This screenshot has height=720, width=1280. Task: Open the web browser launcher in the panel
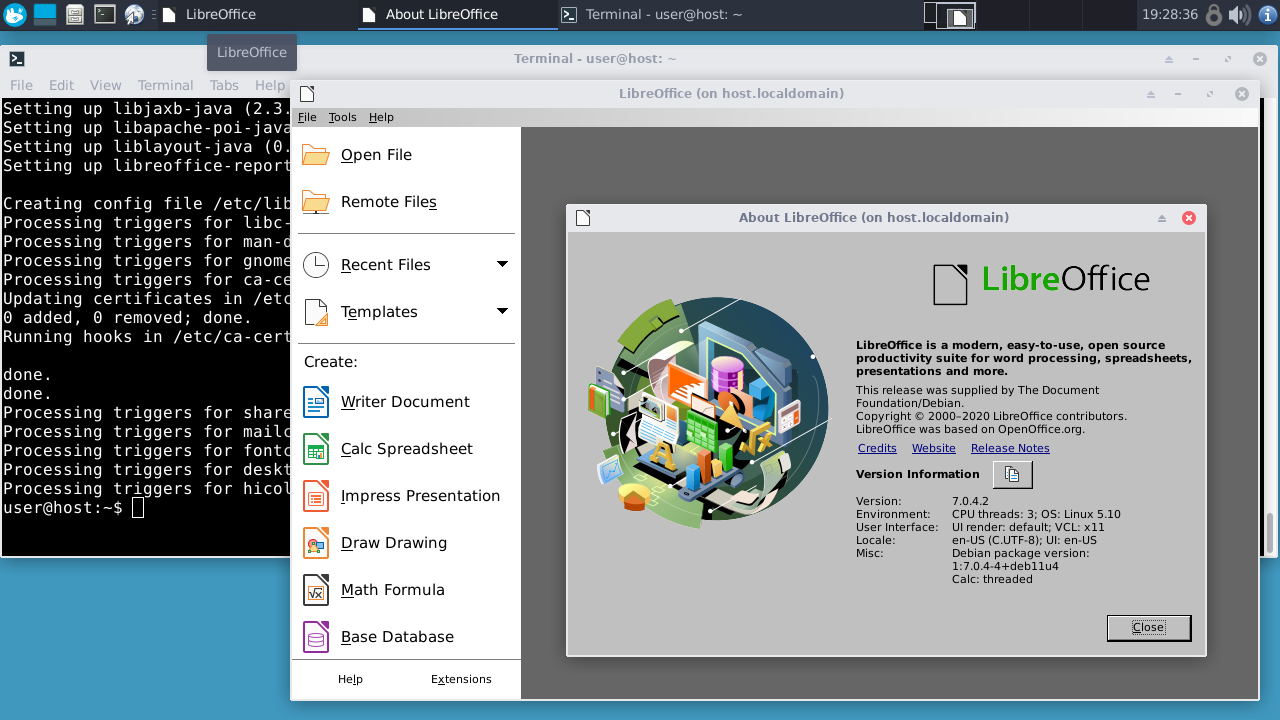coord(134,14)
